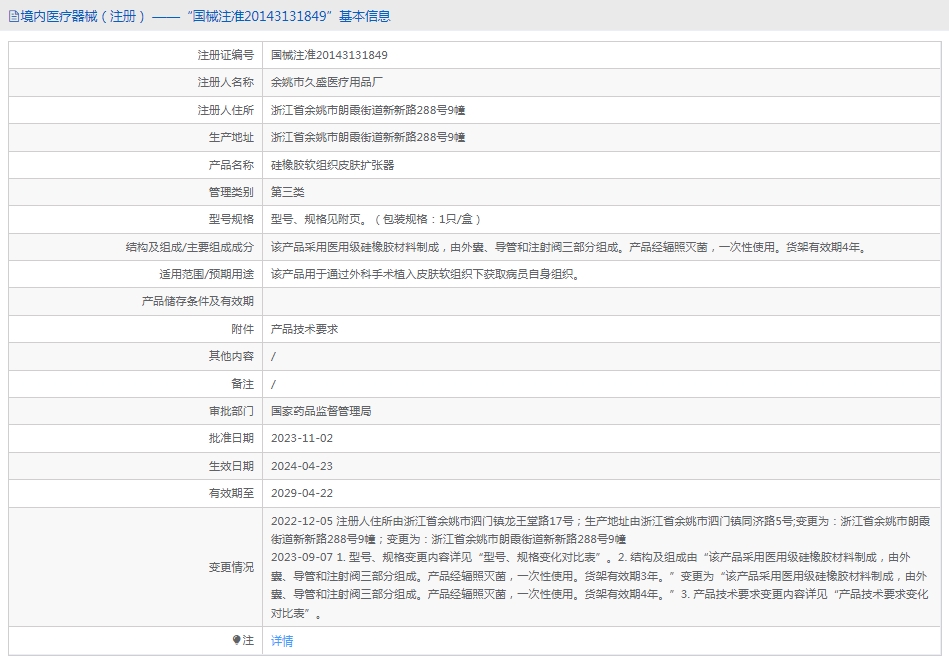Click the approval date 2023-11-02
949x663 pixels.
pyautogui.click(x=302, y=438)
